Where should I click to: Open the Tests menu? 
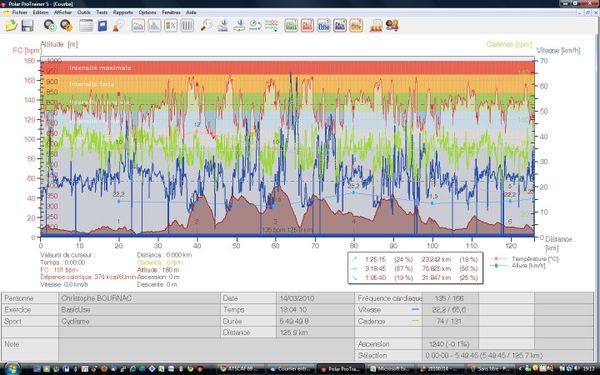[102, 12]
